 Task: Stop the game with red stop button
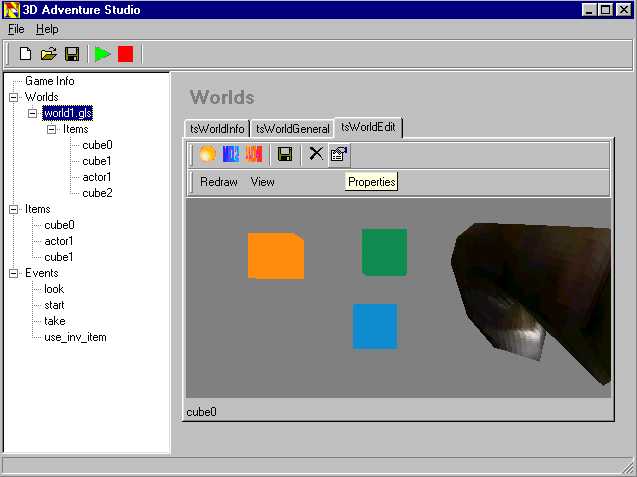[125, 54]
